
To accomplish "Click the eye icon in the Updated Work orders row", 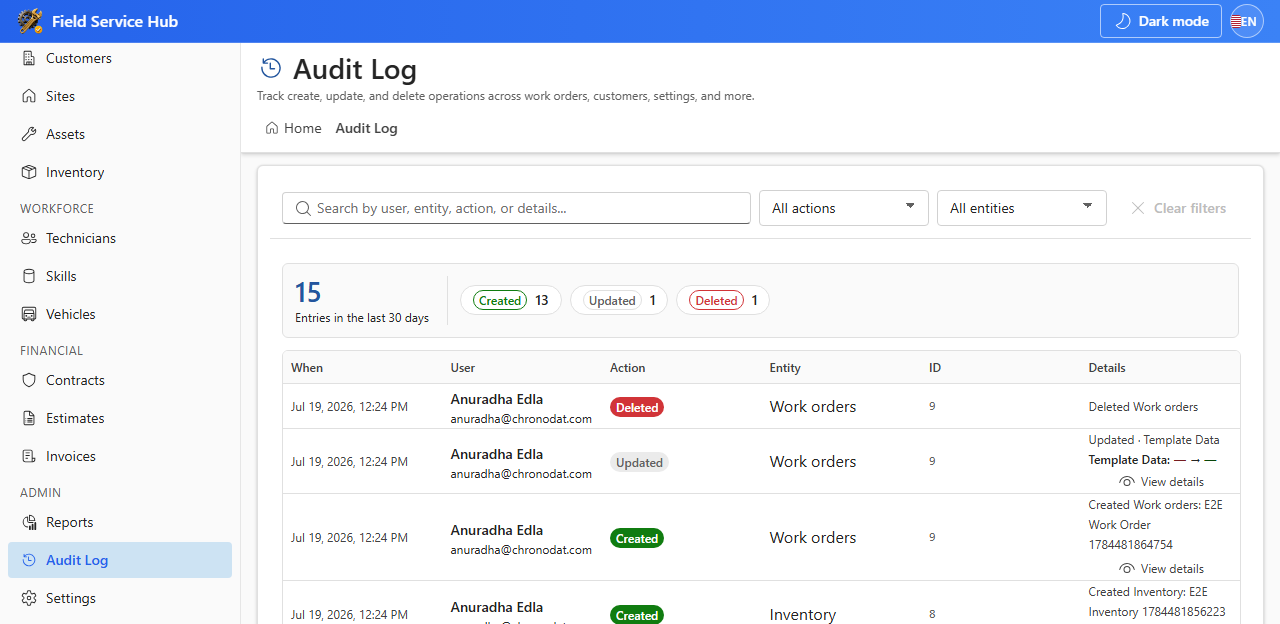I will click(1127, 482).
